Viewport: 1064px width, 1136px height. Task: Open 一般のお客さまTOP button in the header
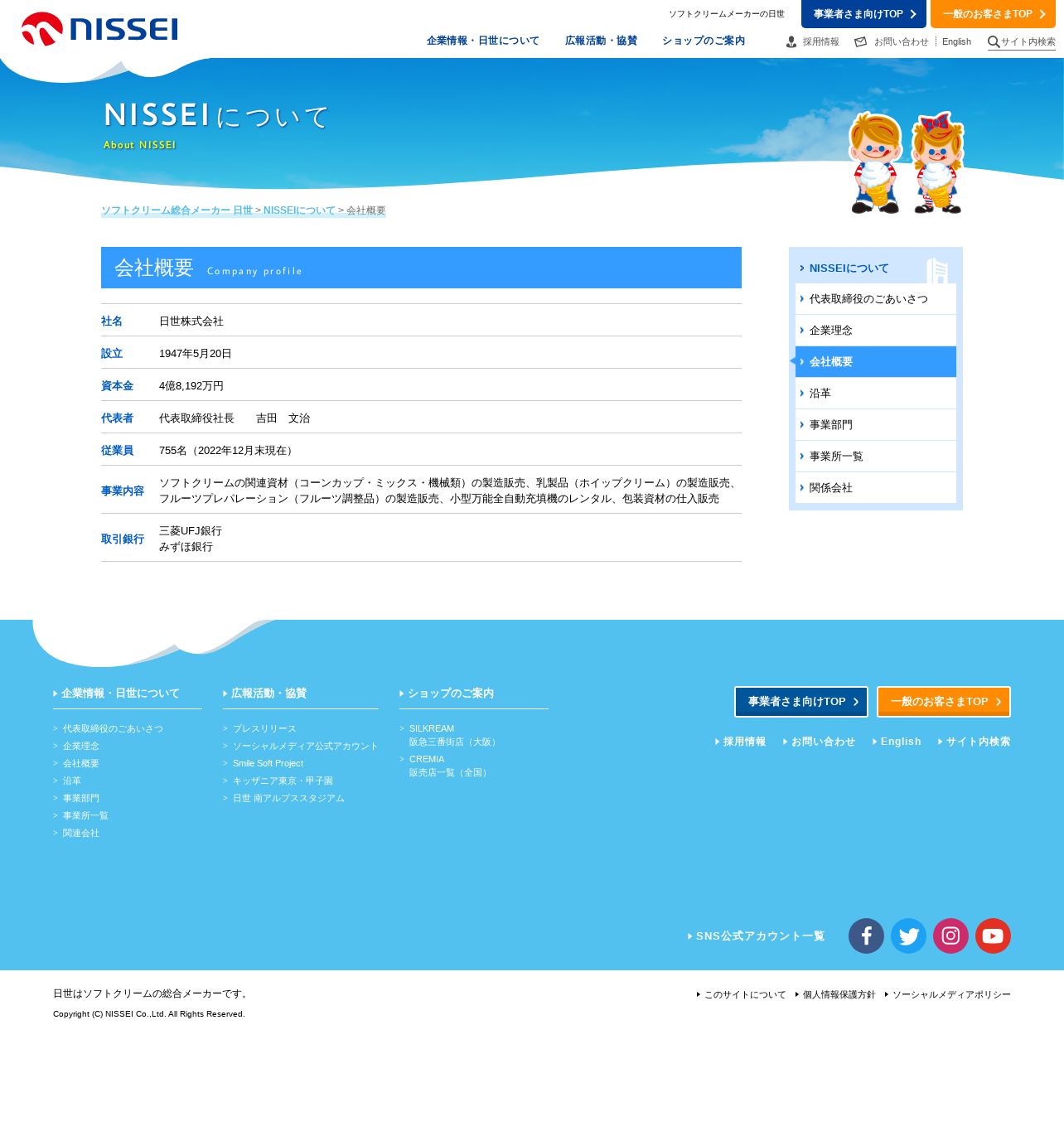993,14
